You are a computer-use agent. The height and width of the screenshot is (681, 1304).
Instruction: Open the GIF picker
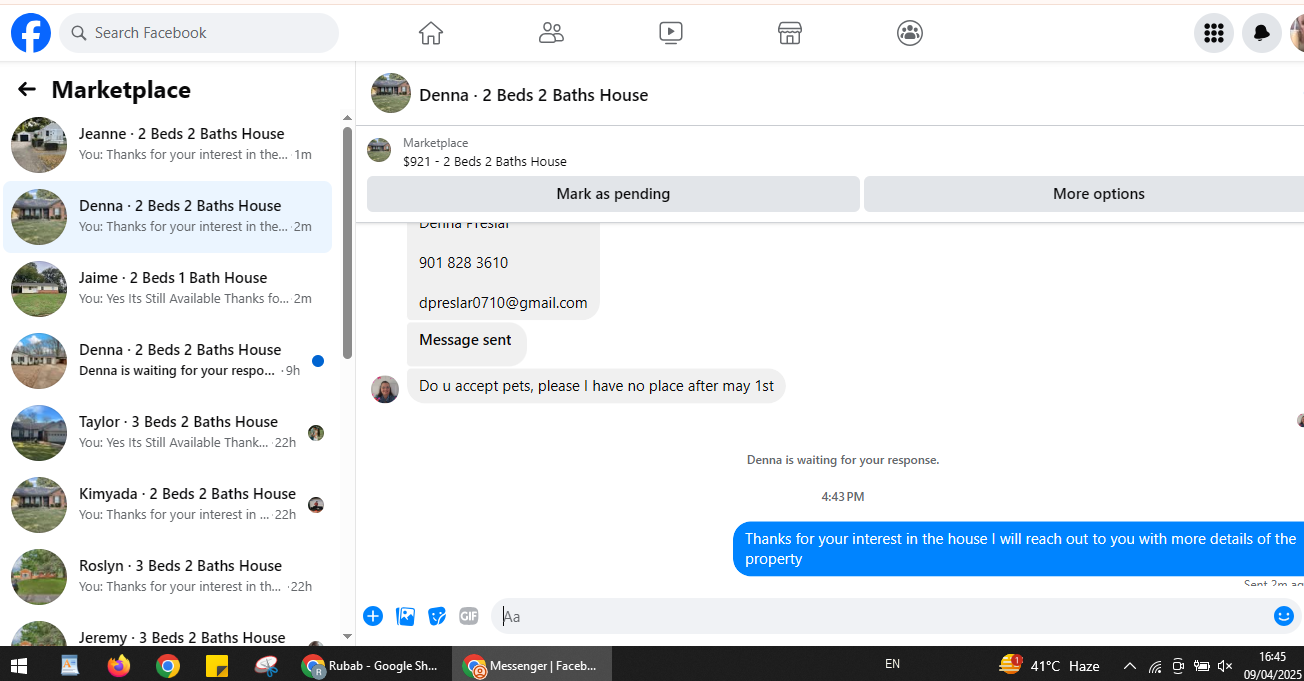point(469,616)
